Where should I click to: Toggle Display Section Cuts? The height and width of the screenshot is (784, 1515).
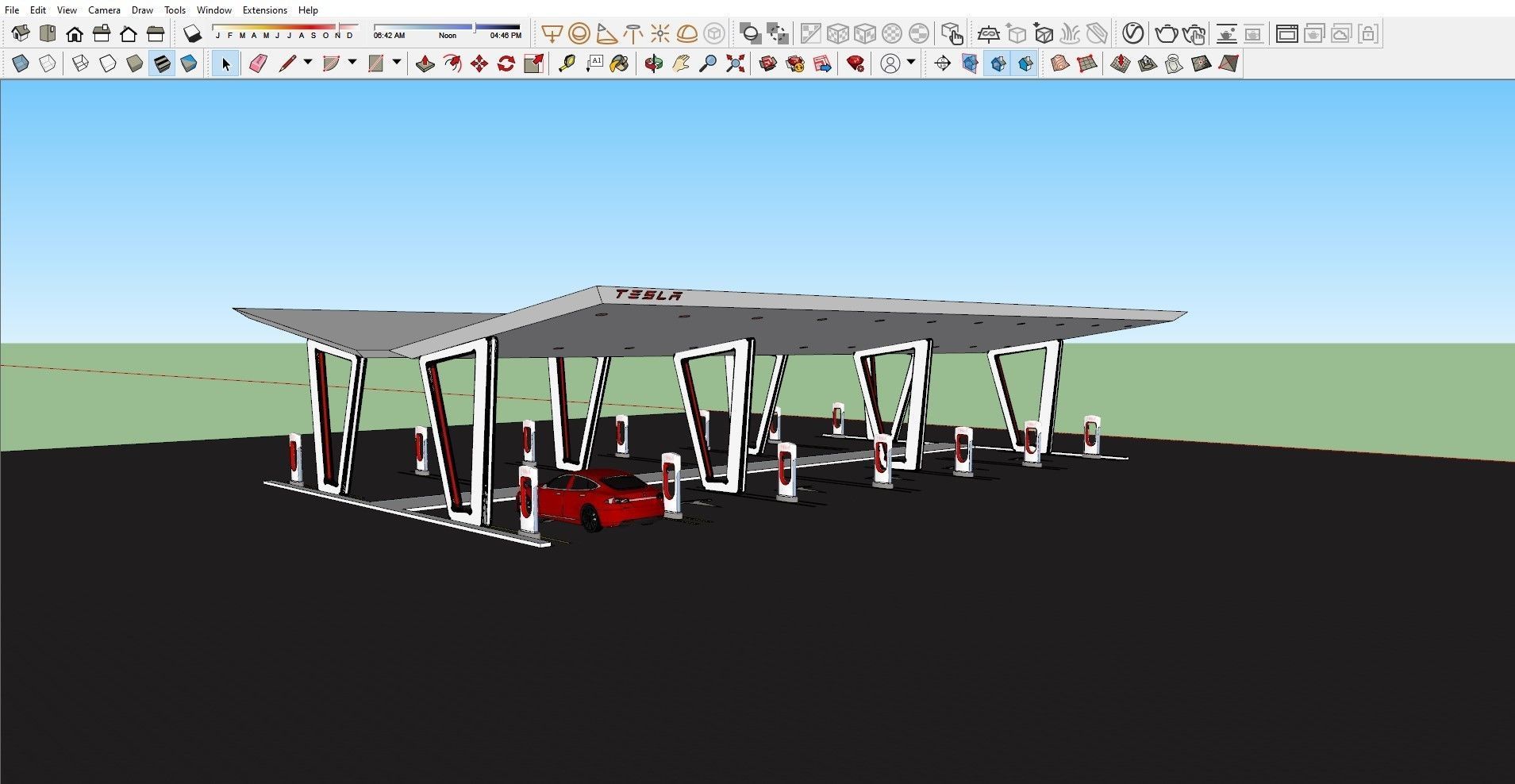click(x=998, y=63)
